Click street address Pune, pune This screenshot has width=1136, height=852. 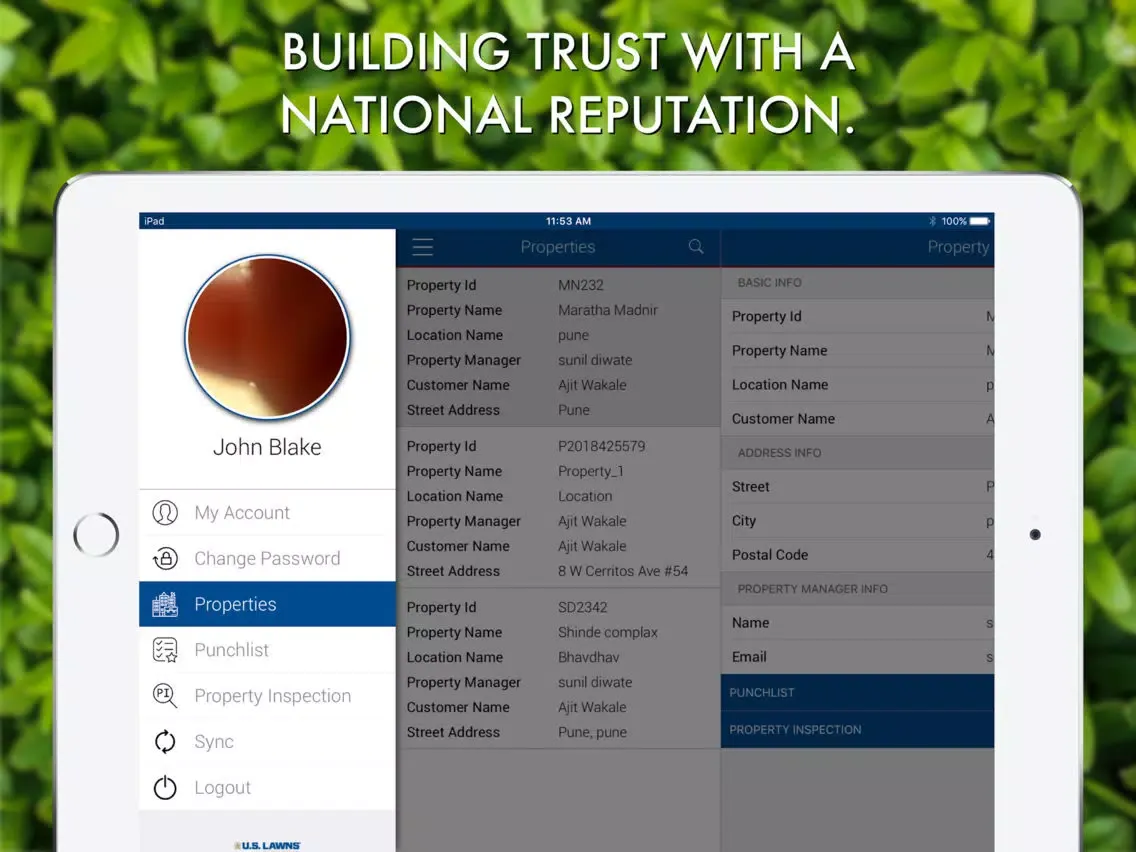(x=592, y=732)
